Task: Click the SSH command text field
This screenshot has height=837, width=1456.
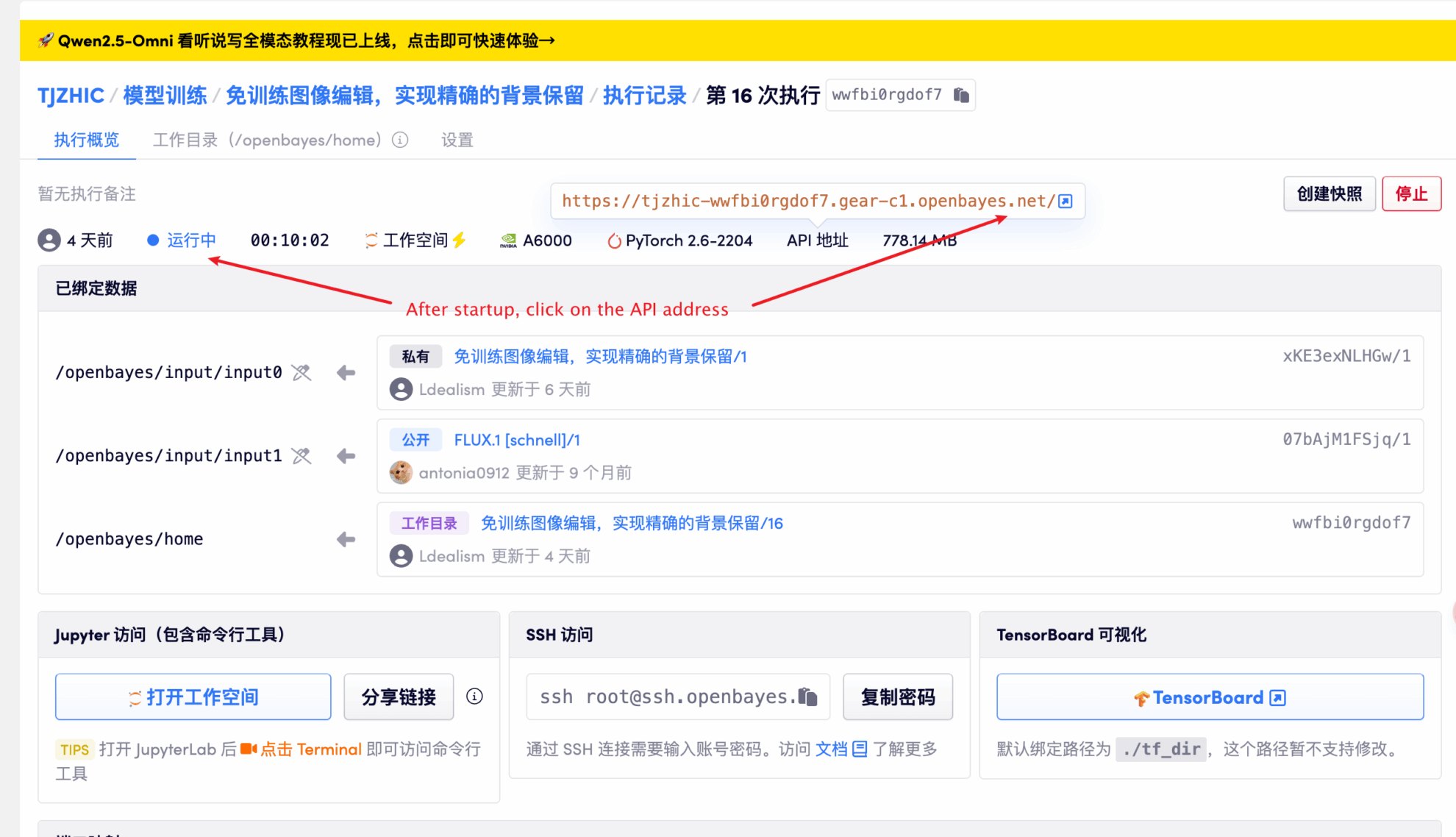Action: click(665, 697)
